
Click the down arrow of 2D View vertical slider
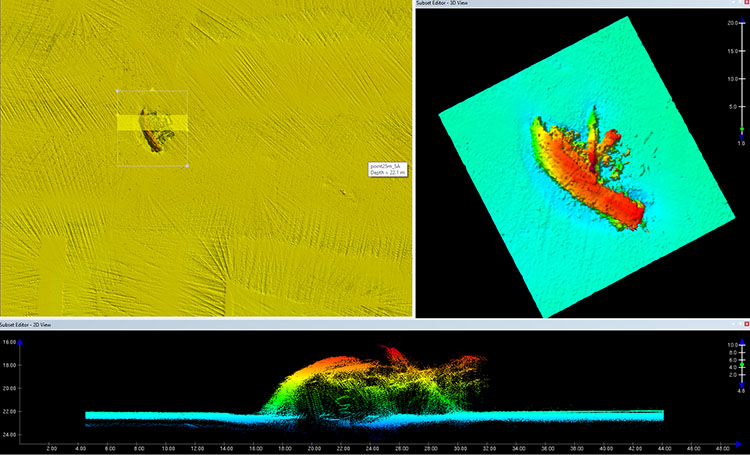(742, 385)
